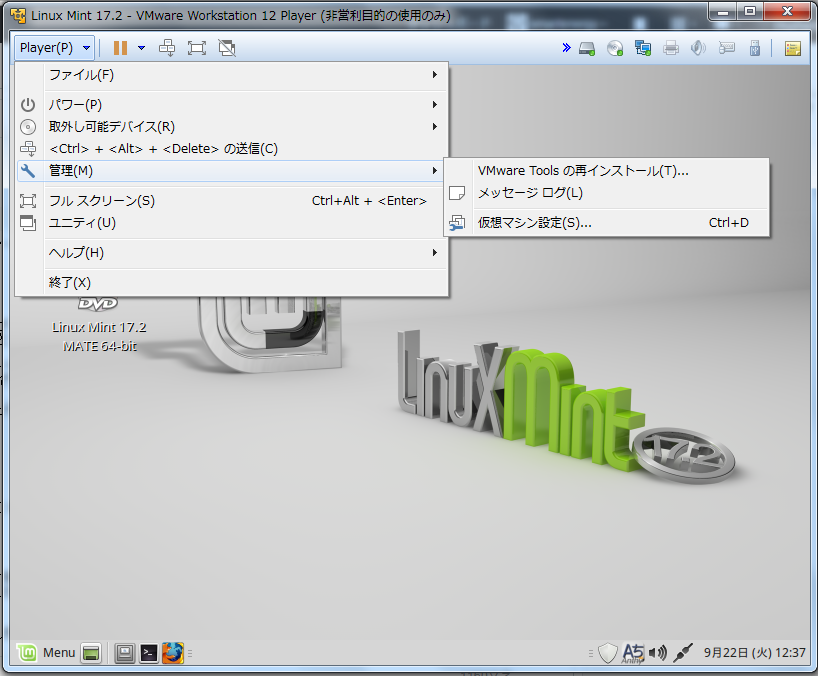Click the CD/DVD drive device icon
Viewport: 818px width, 676px height.
click(615, 49)
